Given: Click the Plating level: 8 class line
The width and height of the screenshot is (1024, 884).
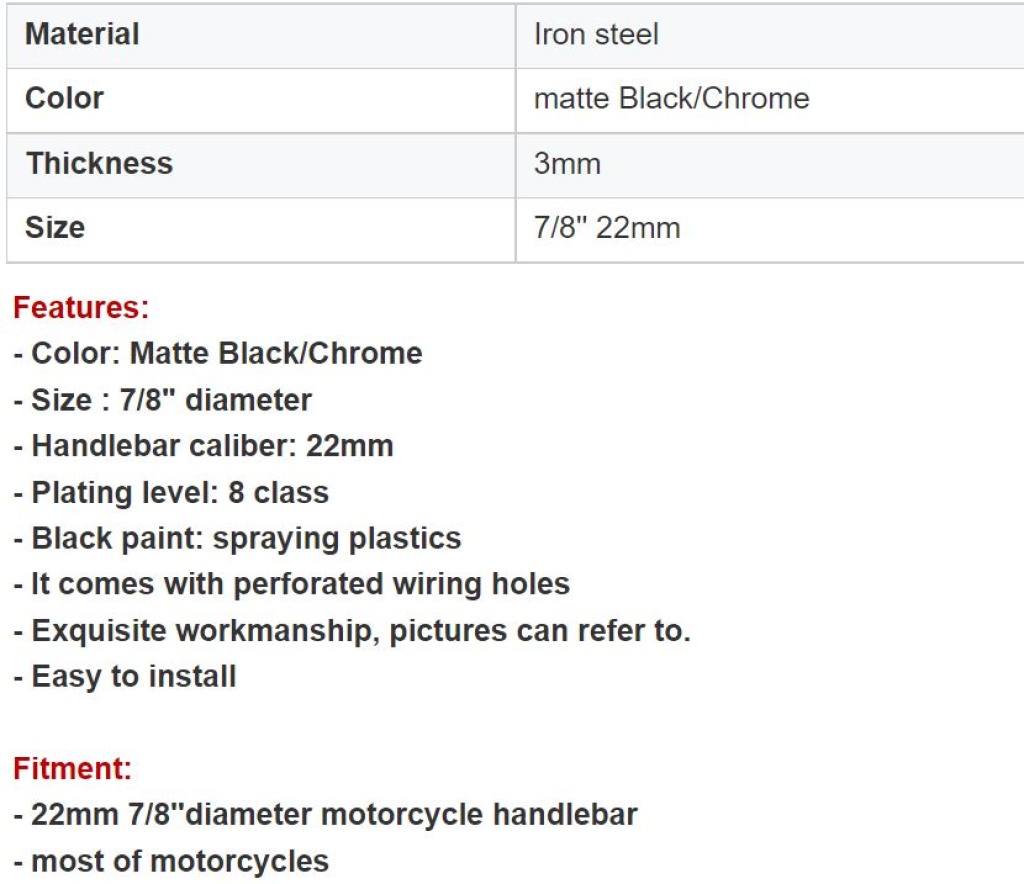Looking at the screenshot, I should (x=171, y=492).
